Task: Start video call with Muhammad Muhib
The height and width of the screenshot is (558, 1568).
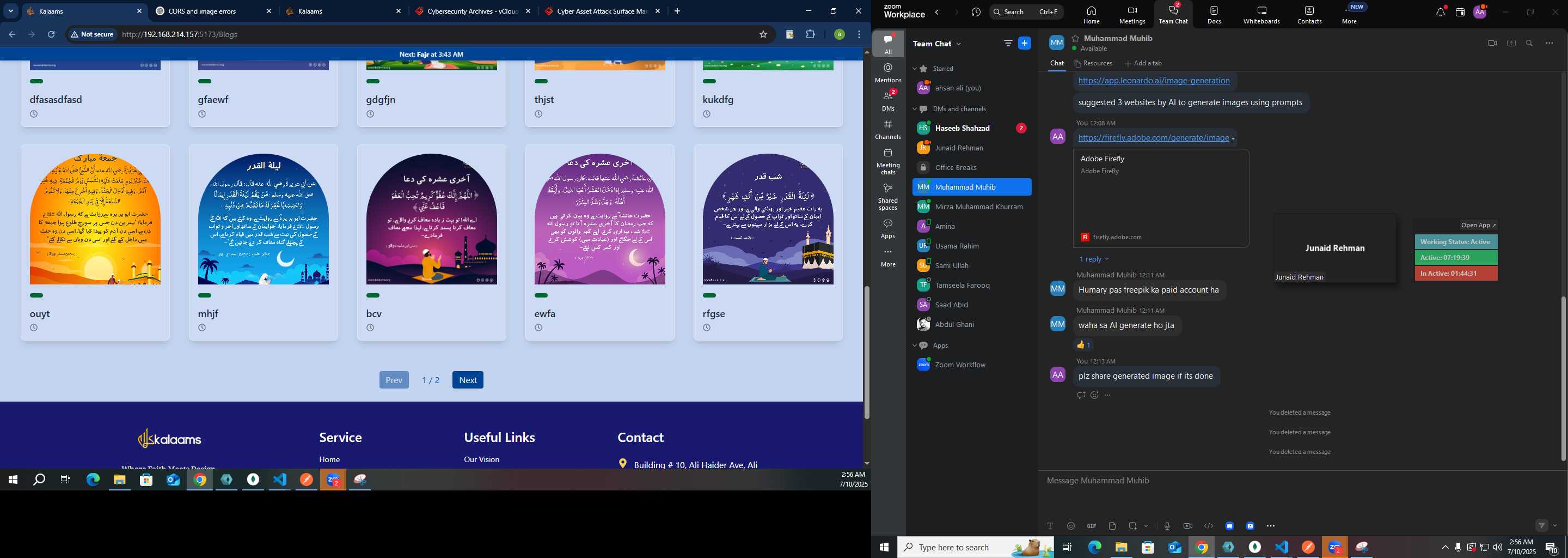Action: click(x=1492, y=43)
